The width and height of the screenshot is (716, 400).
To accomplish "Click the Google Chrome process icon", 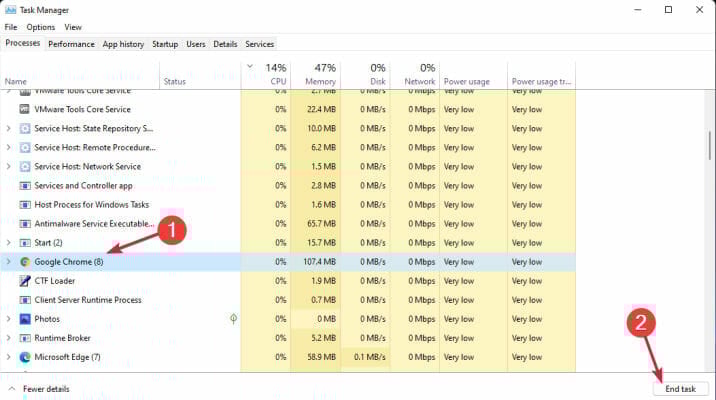I will (25, 262).
